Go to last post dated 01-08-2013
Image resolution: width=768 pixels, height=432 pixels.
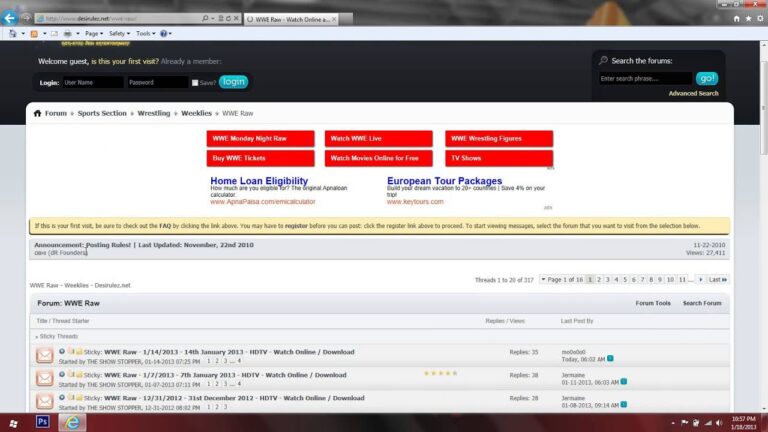point(624,405)
